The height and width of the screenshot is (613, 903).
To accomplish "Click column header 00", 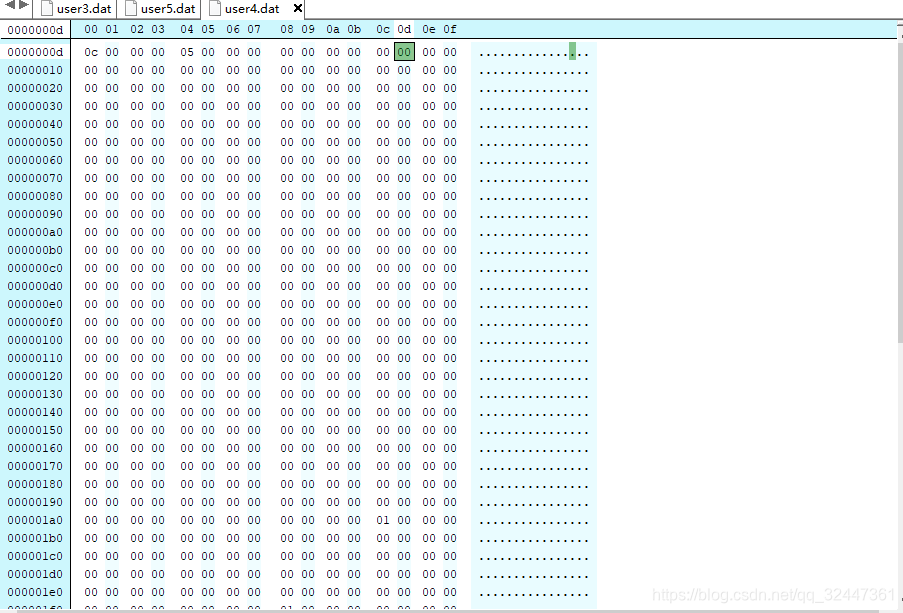I will tap(91, 29).
